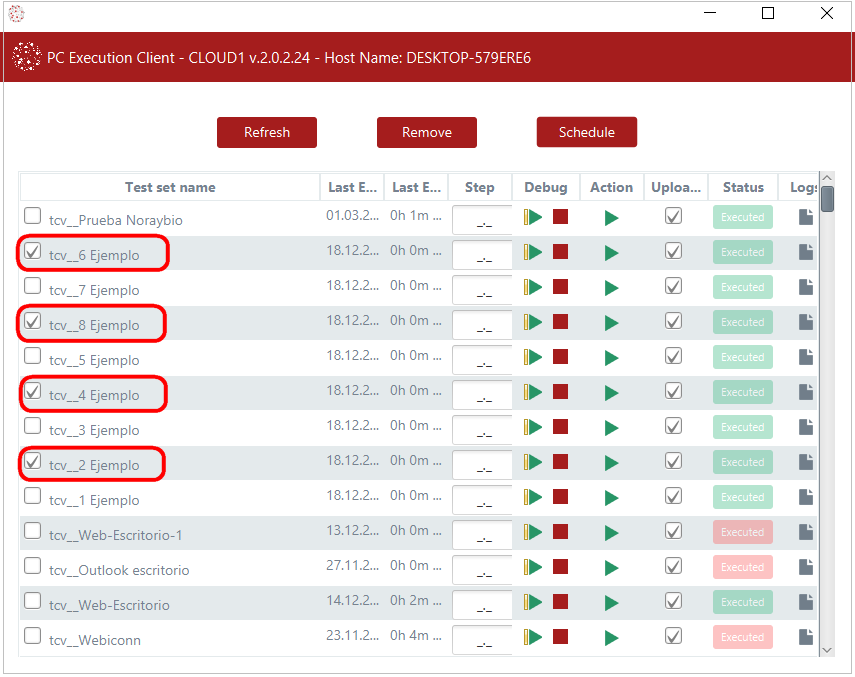Run Action play for tcv__7 Ejemplo

coord(611,288)
